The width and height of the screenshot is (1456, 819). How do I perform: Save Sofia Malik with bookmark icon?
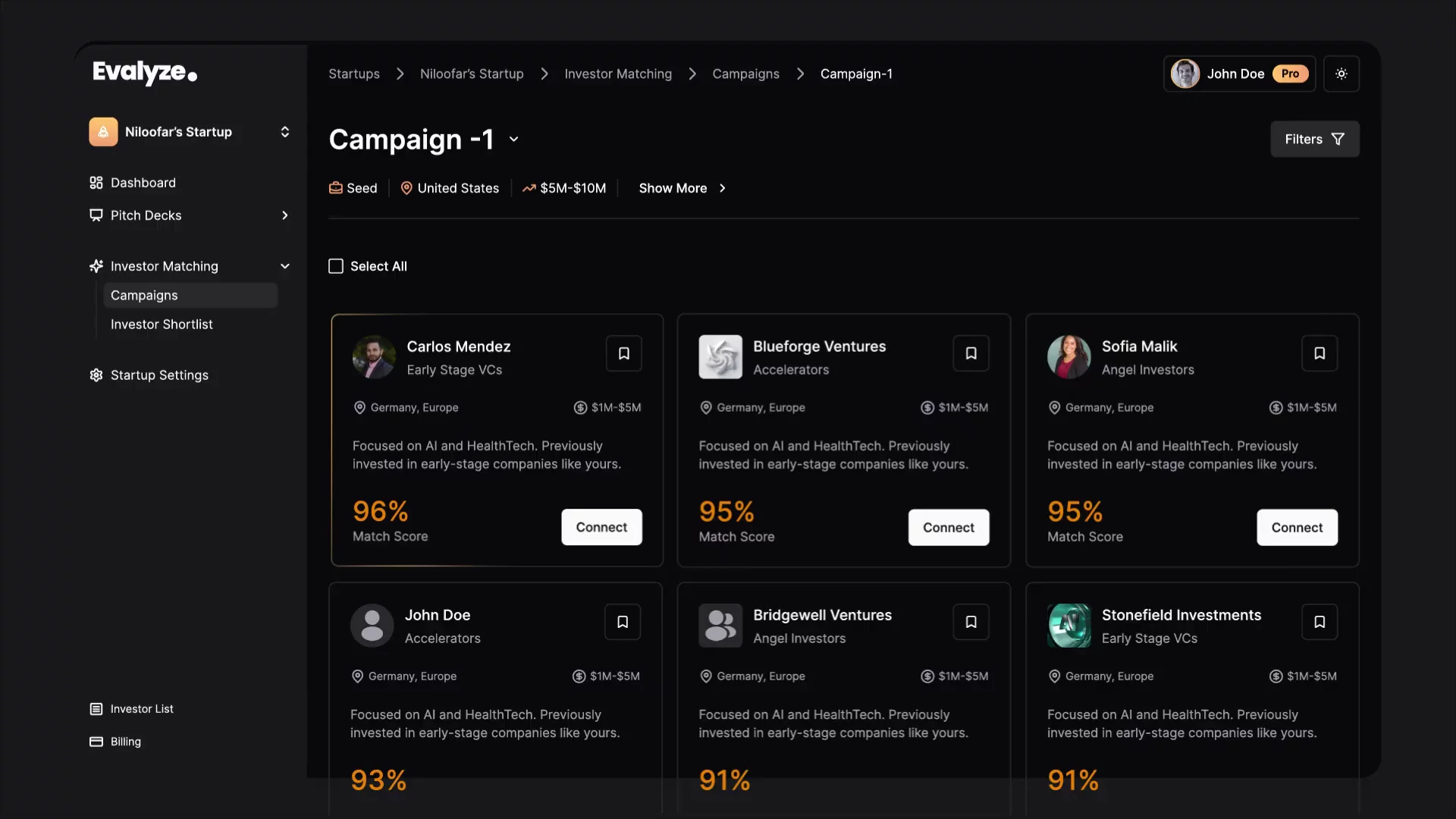(1319, 353)
